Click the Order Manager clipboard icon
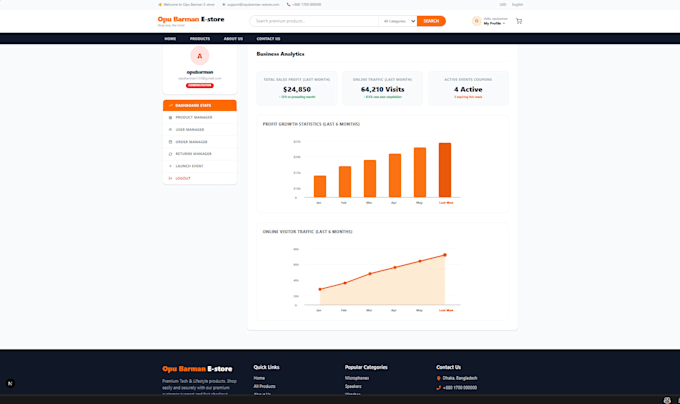 [x=170, y=142]
